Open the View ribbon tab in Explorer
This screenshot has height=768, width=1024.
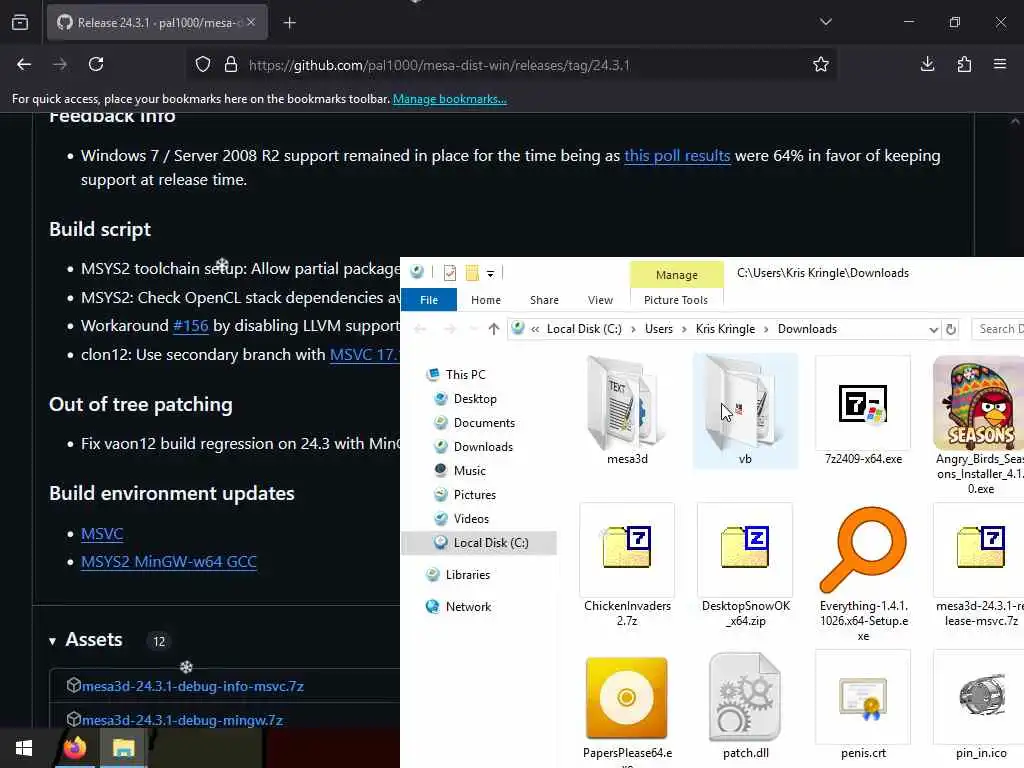click(x=600, y=300)
